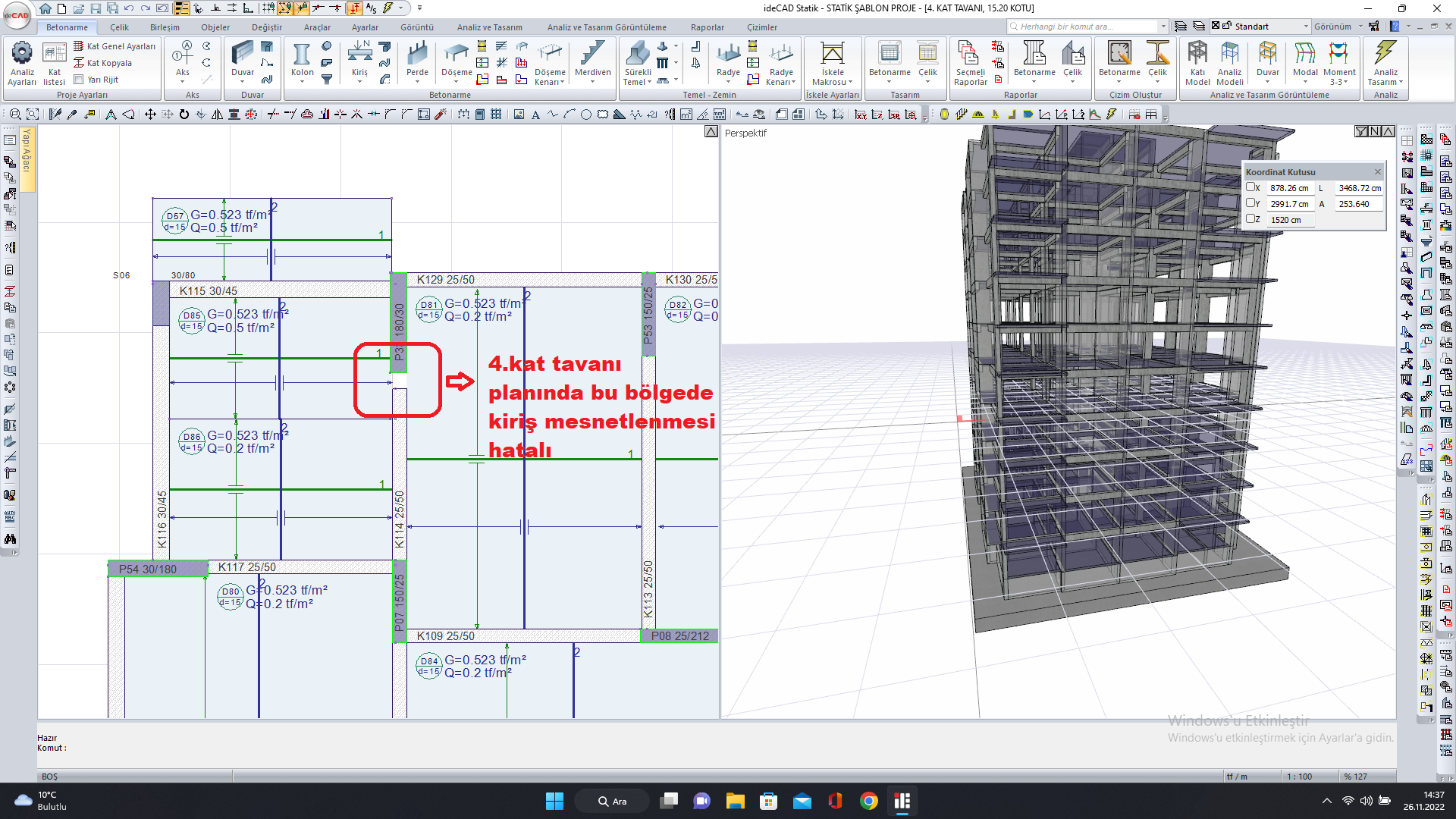Toggle Y coordinate lock checkbox
Screen dimensions: 1456x819
coord(1250,203)
